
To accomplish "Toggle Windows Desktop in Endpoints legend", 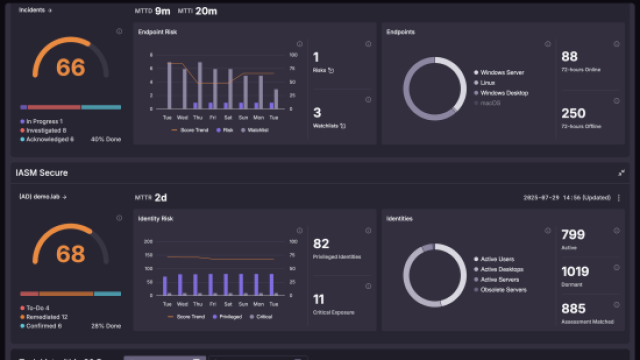I will tap(501, 93).
